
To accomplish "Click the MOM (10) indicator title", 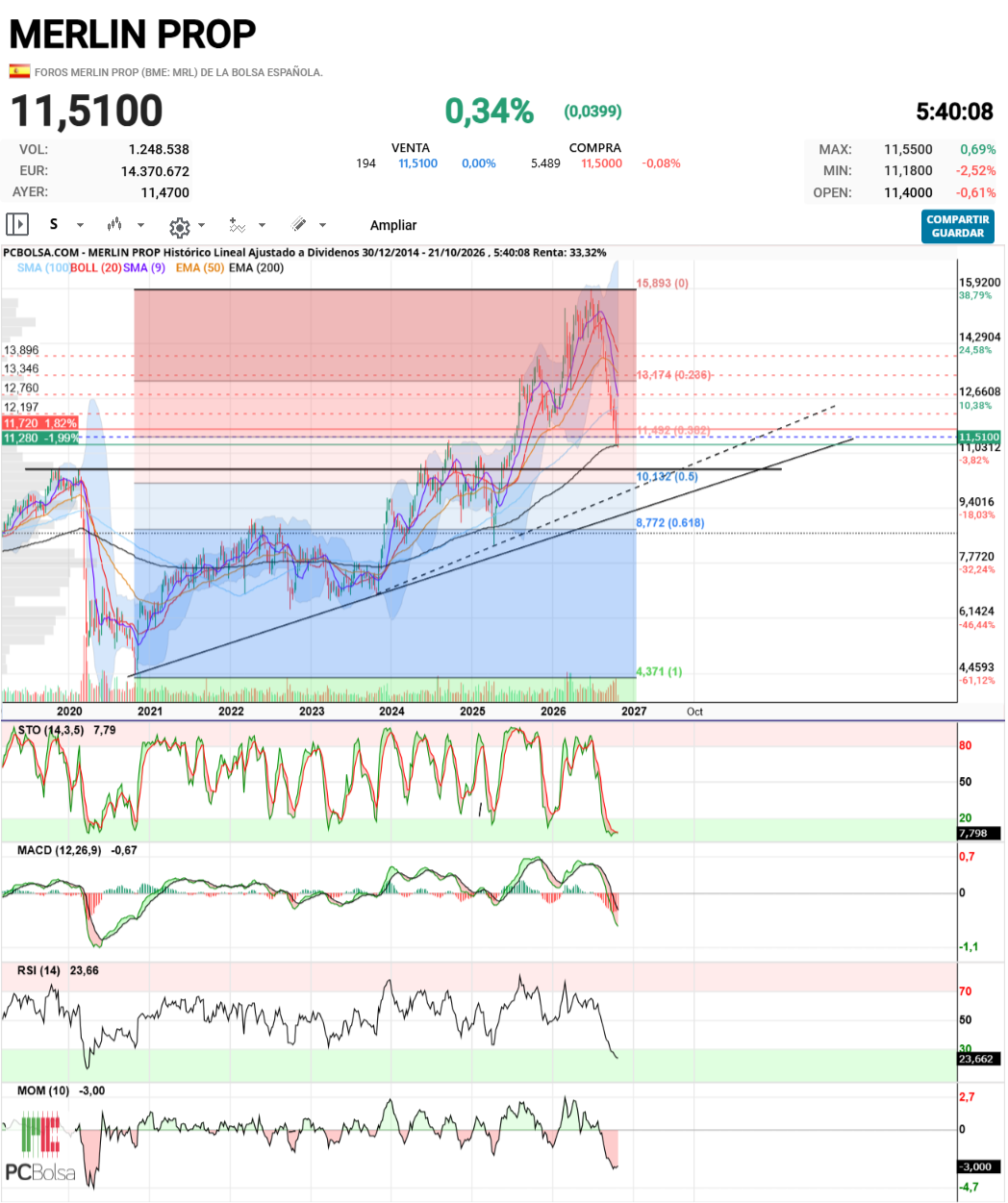I will tap(43, 1091).
